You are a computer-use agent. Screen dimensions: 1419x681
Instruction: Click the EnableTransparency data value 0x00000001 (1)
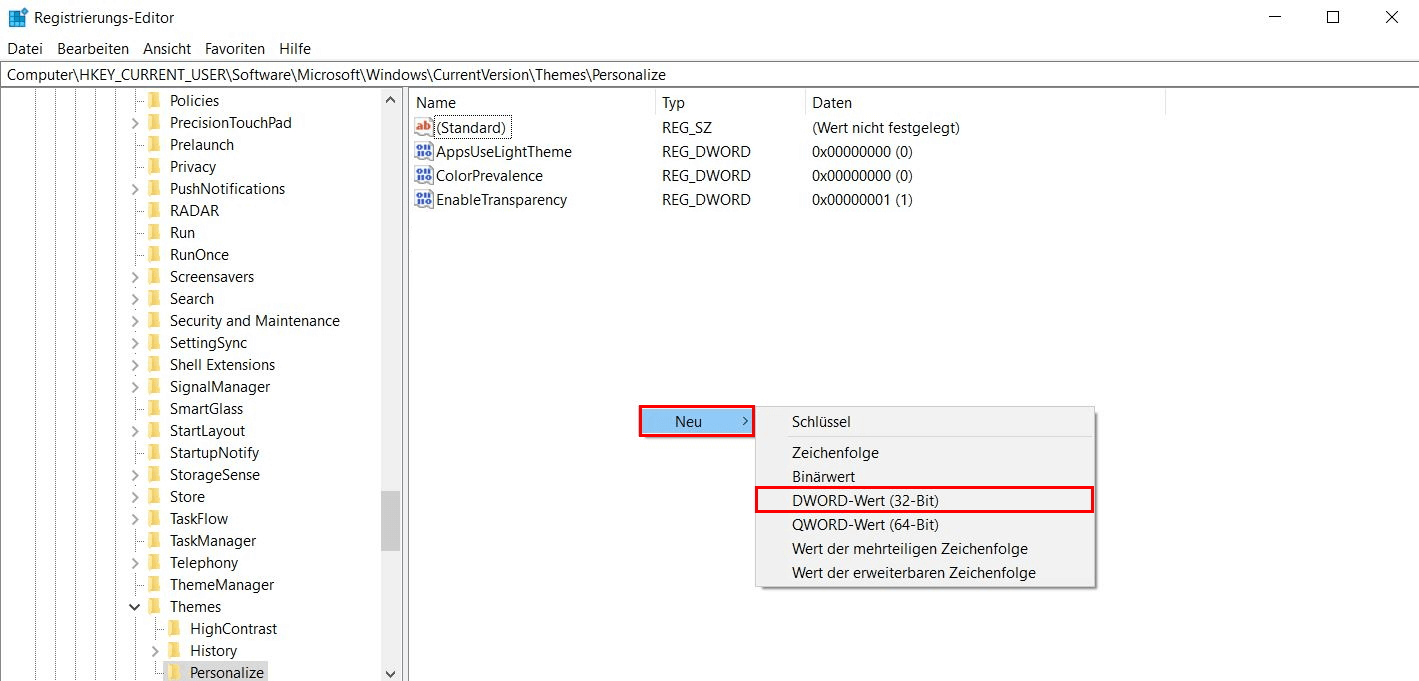tap(862, 199)
